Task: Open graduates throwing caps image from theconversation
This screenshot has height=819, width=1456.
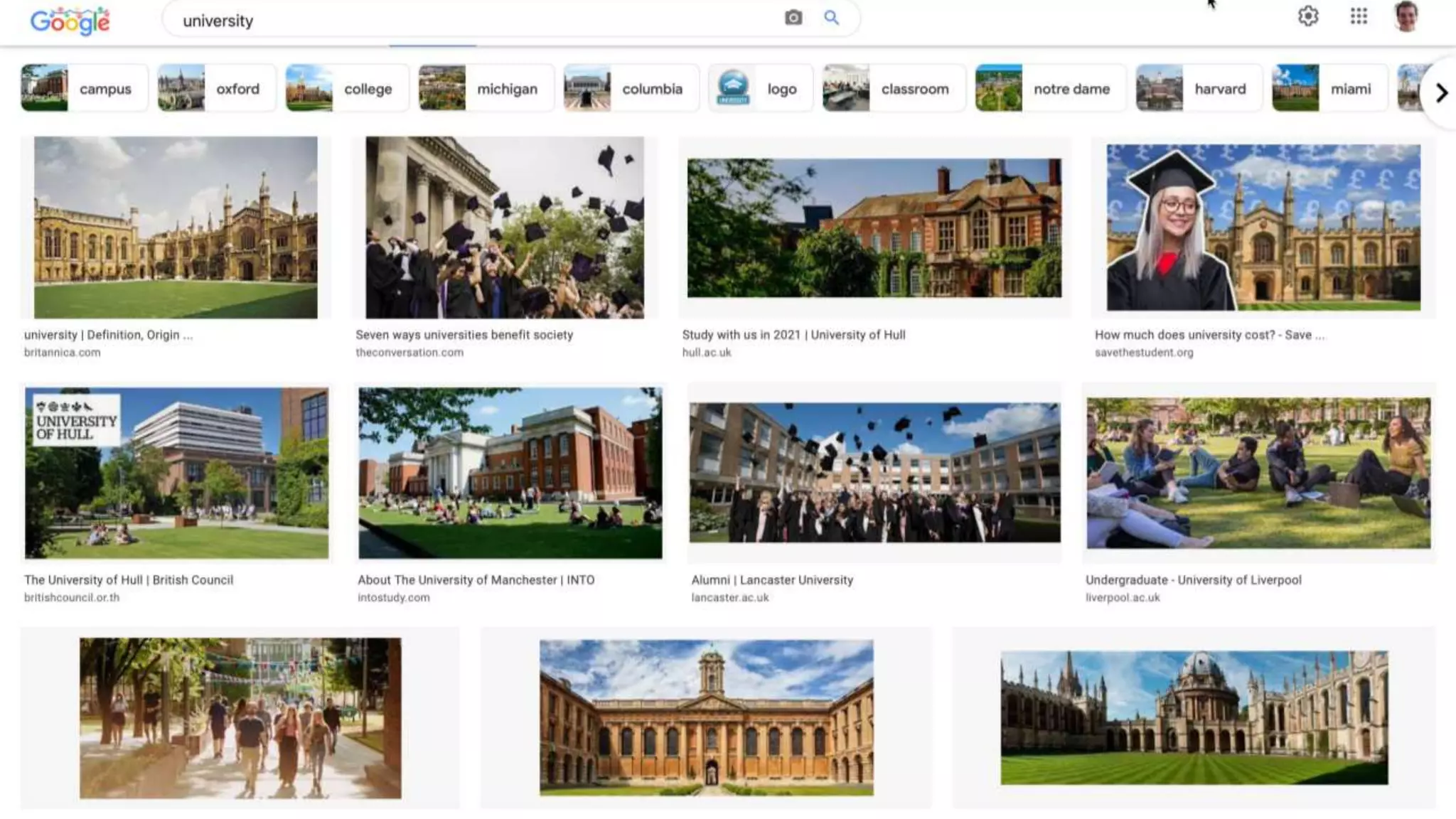Action: [x=504, y=227]
